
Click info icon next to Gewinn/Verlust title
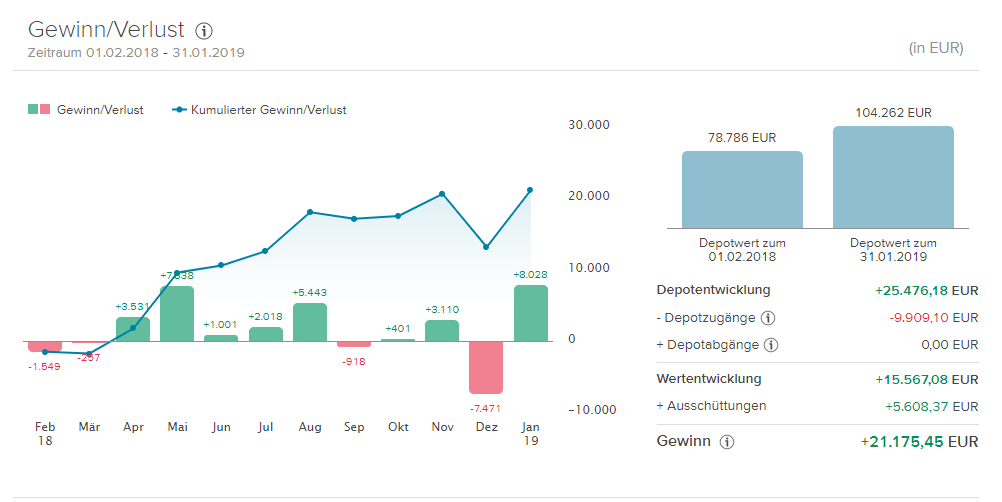tap(204, 31)
